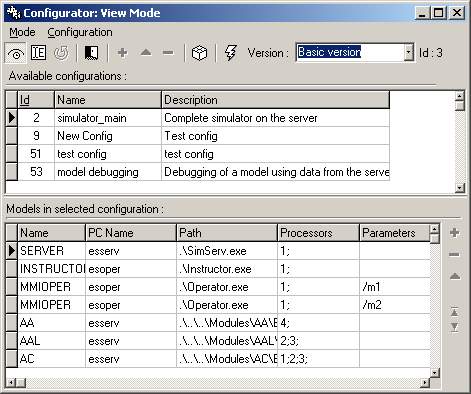Click the side up-triangle move model icon
This screenshot has height=394, width=471.
click(455, 276)
